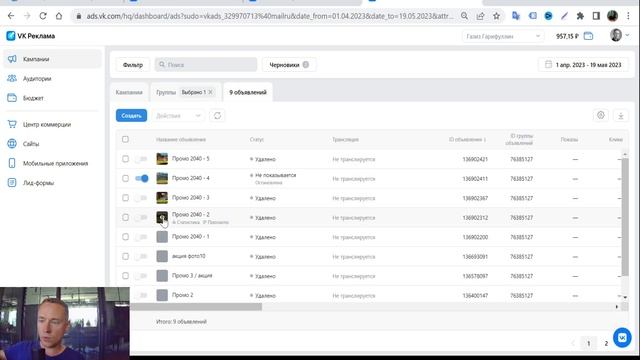This screenshot has height=360, width=640.
Task: Refresh the ads table
Action: point(218,116)
